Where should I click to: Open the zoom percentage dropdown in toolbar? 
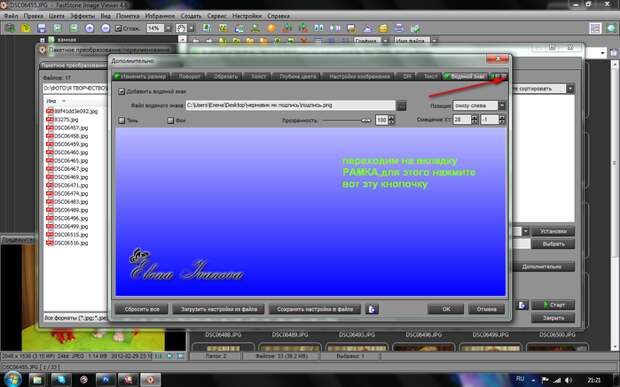168,28
